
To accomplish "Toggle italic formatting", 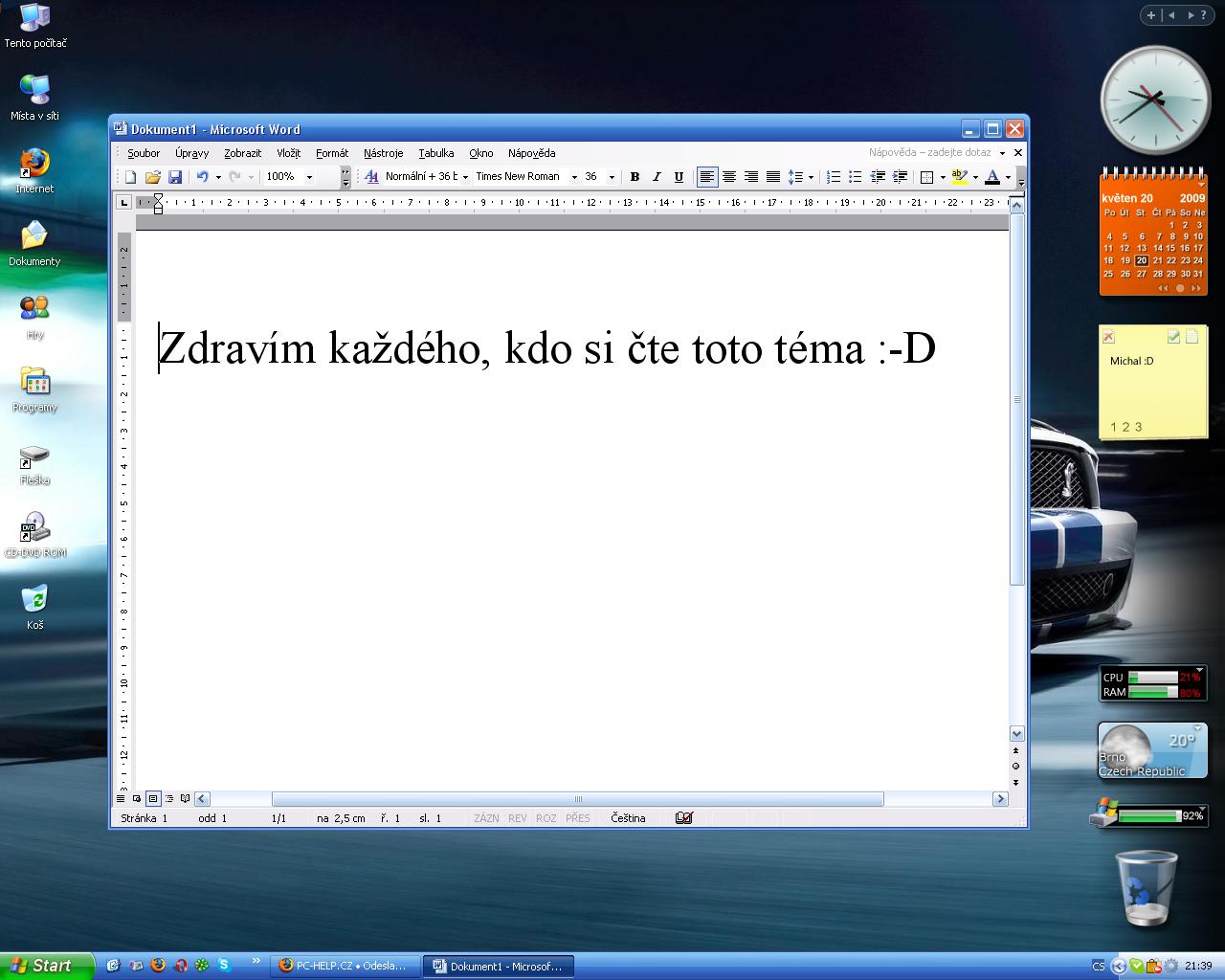I will point(657,177).
